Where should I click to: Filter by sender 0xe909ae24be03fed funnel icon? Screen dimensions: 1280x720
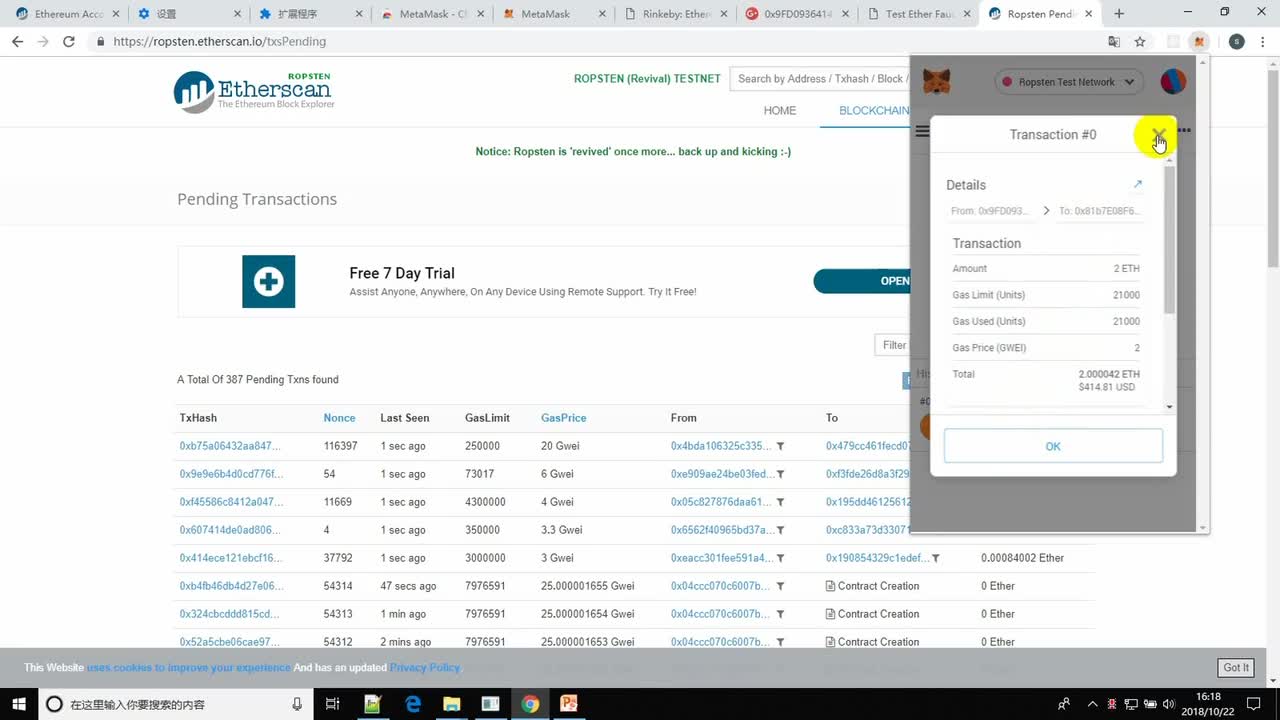click(x=780, y=474)
